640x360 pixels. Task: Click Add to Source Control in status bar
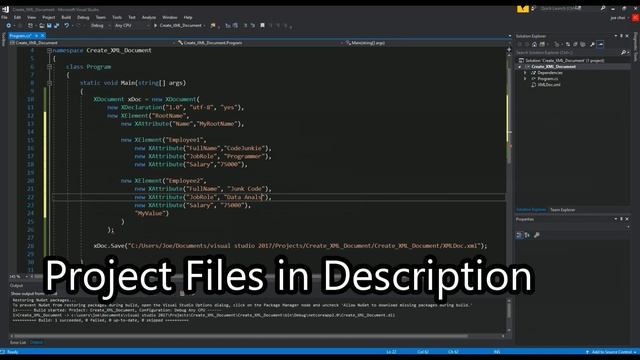[611, 352]
